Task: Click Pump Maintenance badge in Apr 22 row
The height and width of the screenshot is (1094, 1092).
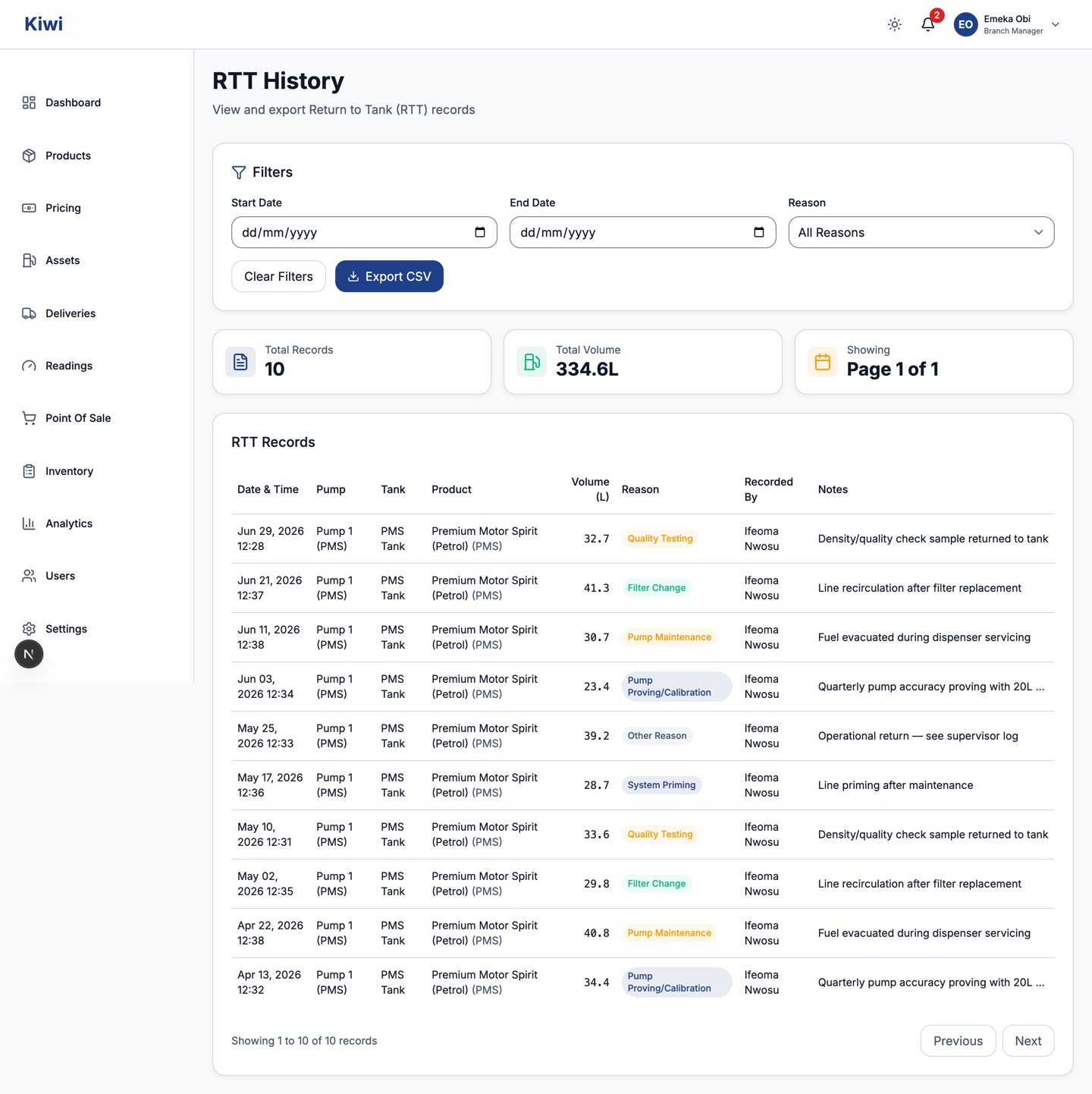Action: click(x=670, y=933)
